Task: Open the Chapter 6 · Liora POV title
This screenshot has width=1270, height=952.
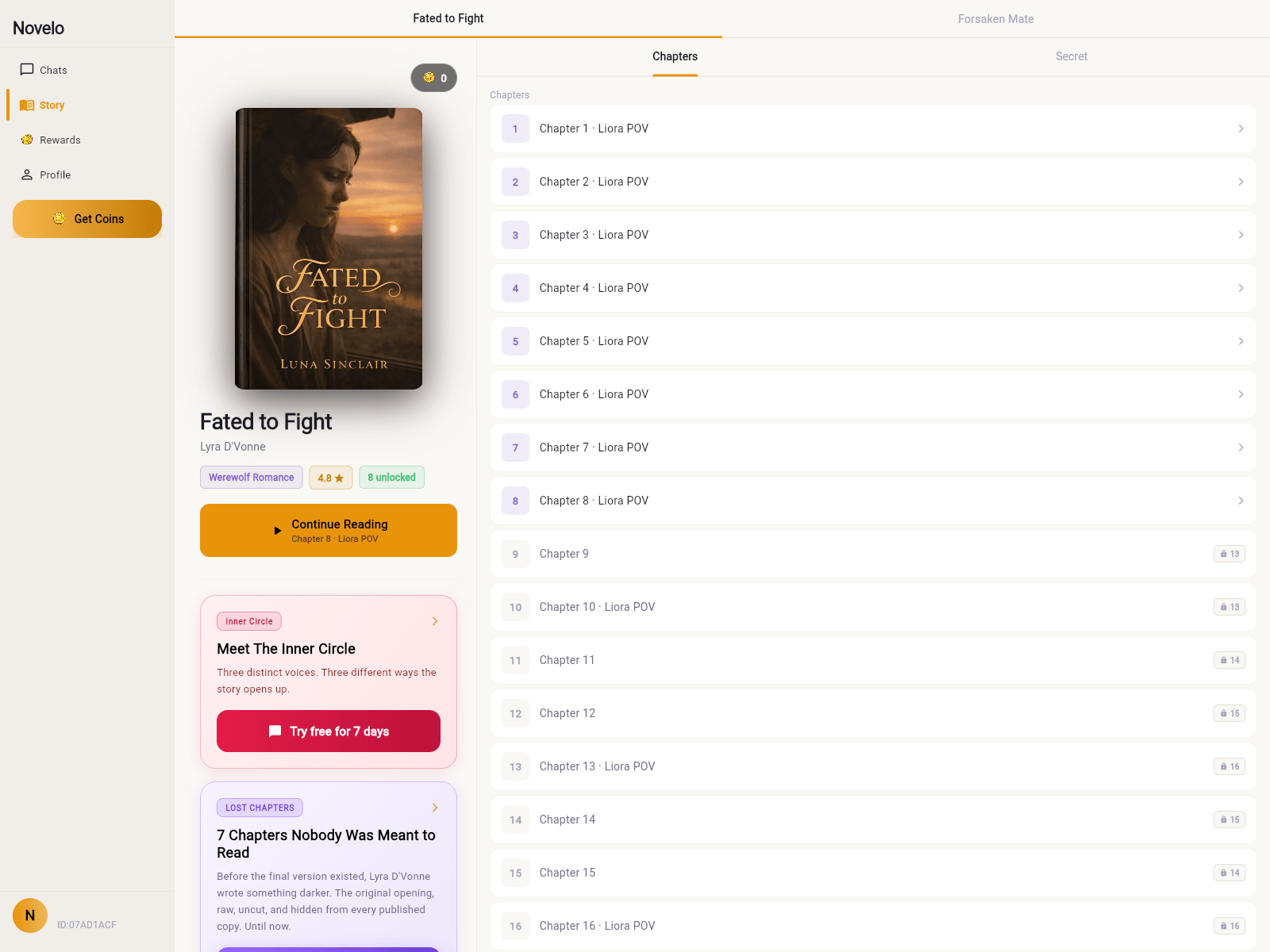Action: coord(594,394)
